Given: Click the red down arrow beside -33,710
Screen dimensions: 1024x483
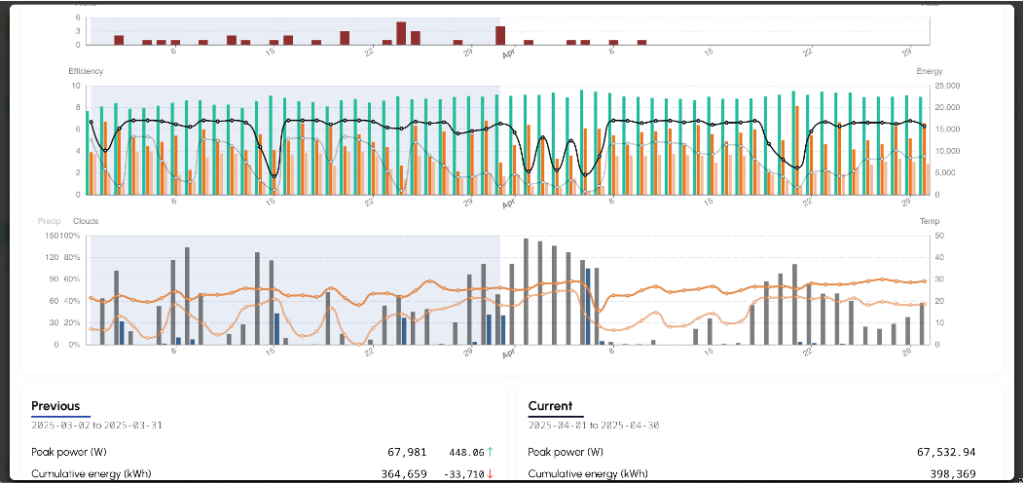Looking at the screenshot, I should [x=490, y=474].
